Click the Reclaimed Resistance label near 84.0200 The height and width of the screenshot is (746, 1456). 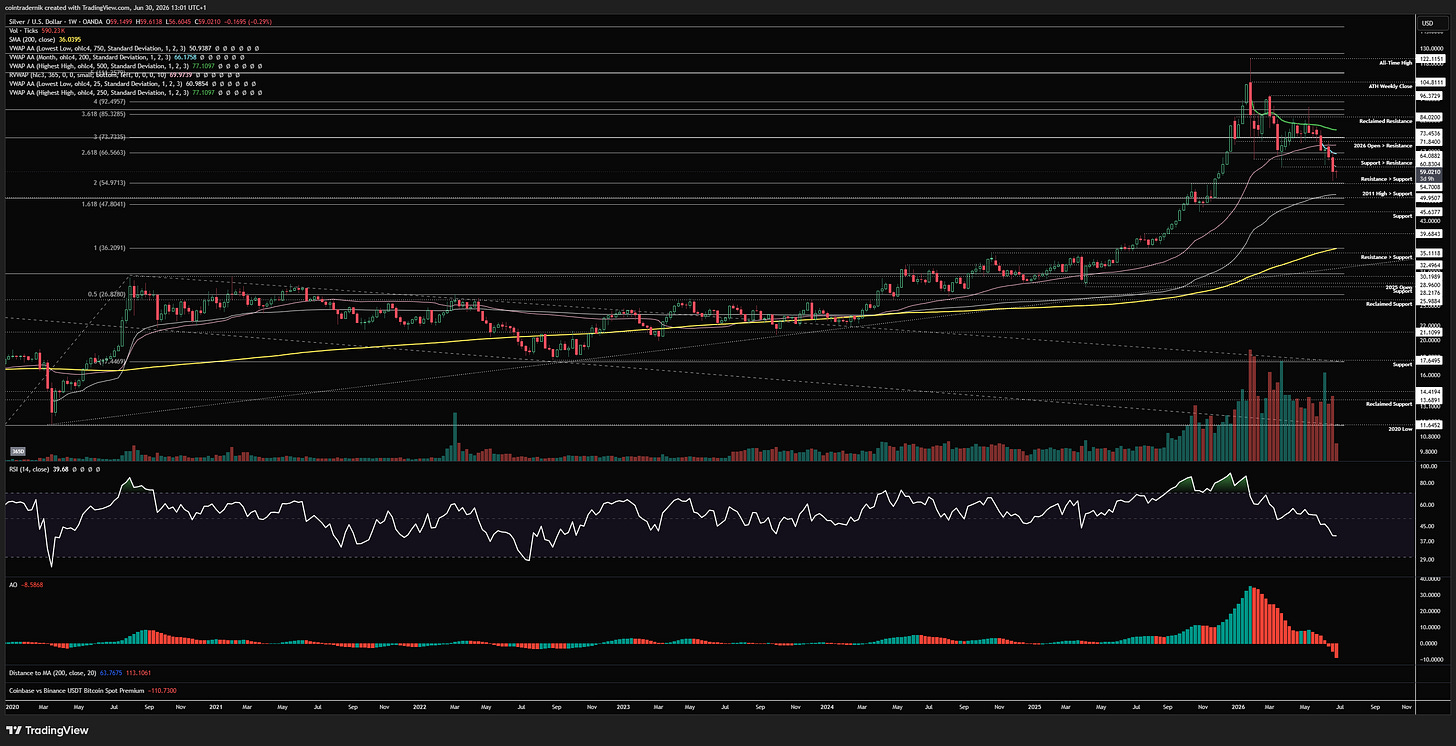[x=1386, y=121]
